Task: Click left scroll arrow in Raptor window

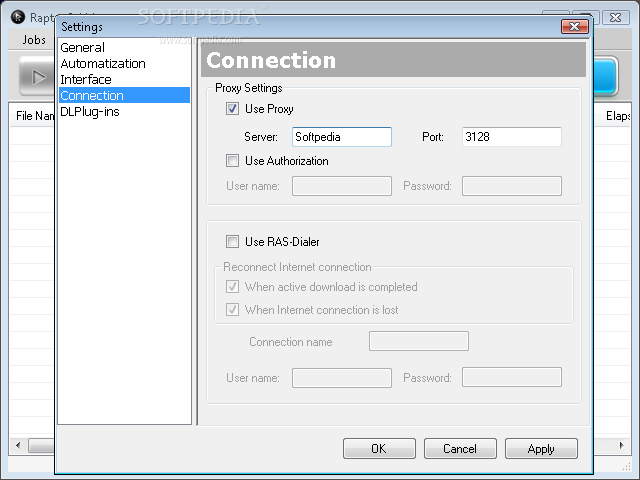Action: coord(18,445)
